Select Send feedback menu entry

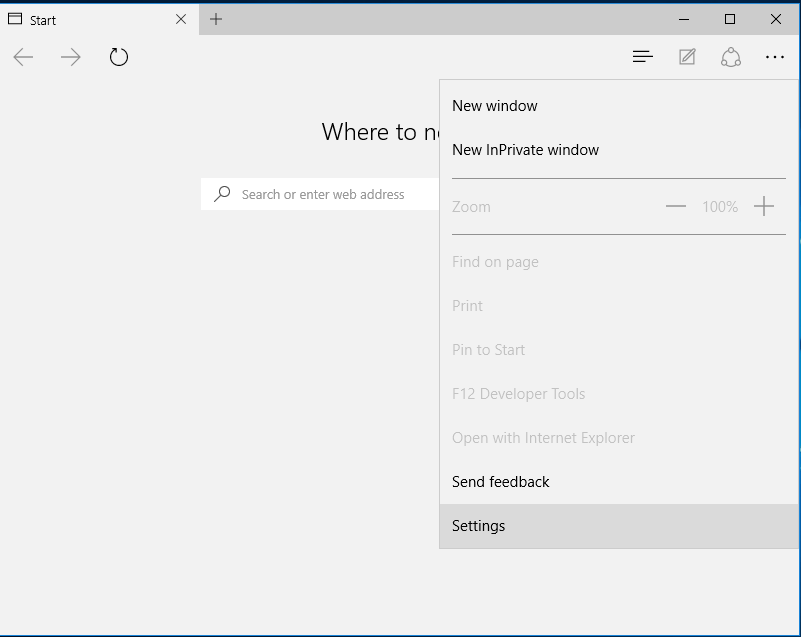[x=501, y=482]
